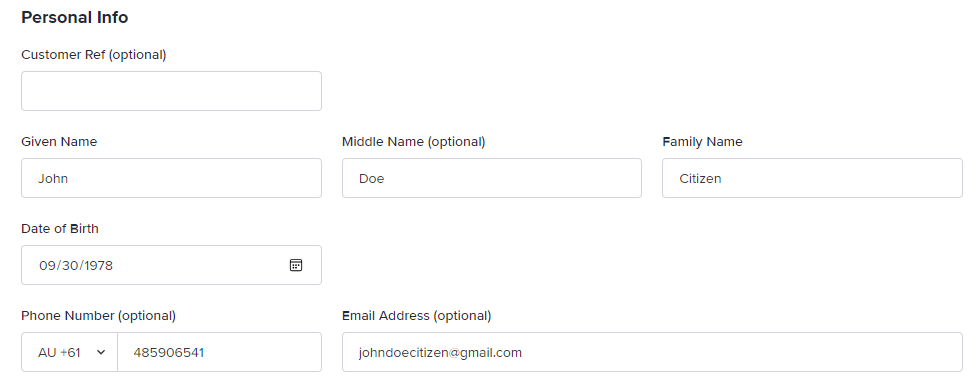Click the Customer Ref (optional) label
This screenshot has height=384, width=979.
(x=94, y=55)
